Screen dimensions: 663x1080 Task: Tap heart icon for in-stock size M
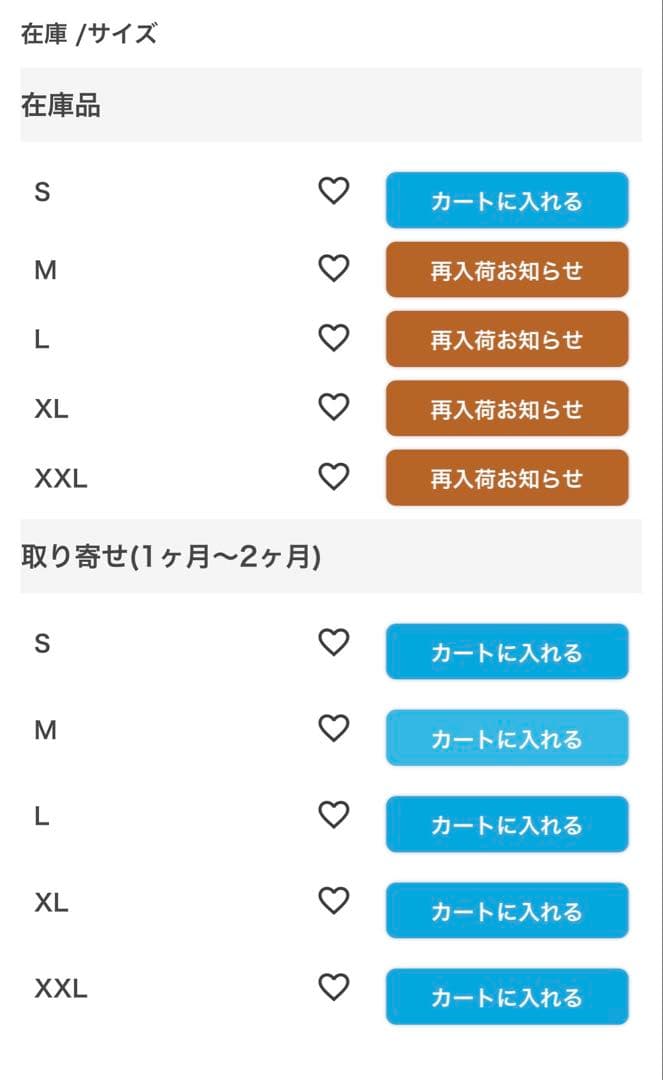pos(333,269)
